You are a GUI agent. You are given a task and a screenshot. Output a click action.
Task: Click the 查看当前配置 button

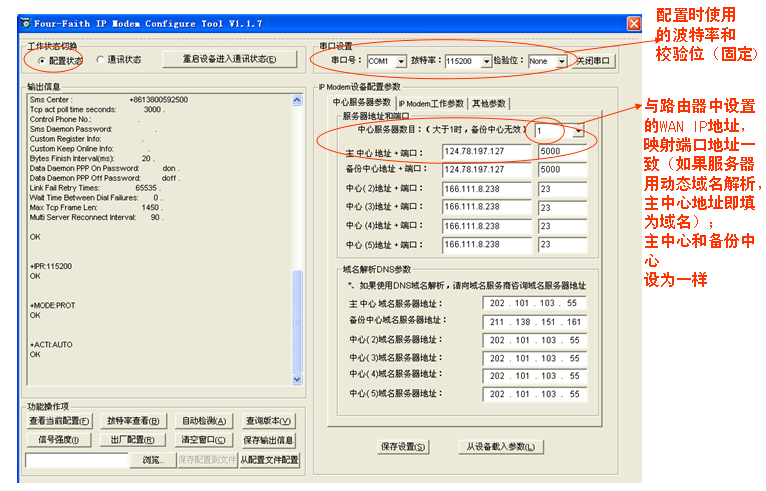(x=59, y=421)
